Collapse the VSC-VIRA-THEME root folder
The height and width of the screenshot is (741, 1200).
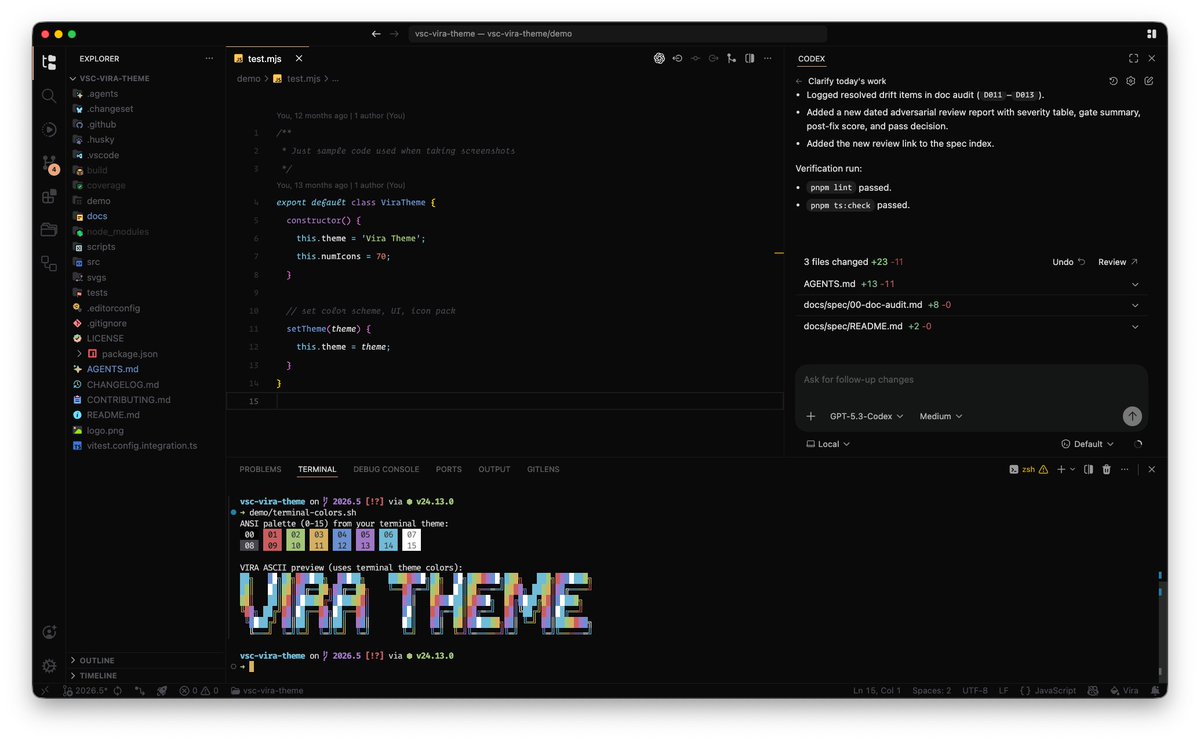(146, 78)
